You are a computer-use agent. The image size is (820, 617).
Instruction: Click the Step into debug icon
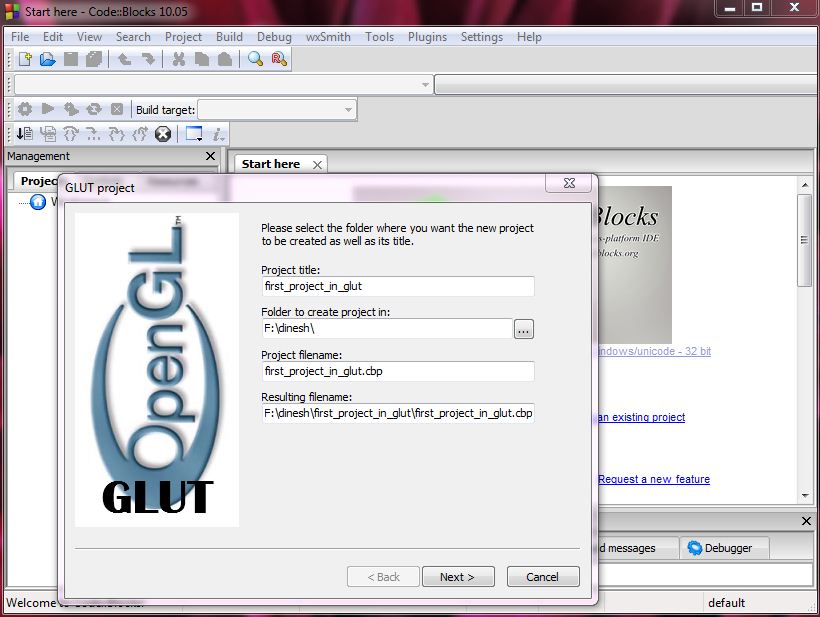point(117,134)
